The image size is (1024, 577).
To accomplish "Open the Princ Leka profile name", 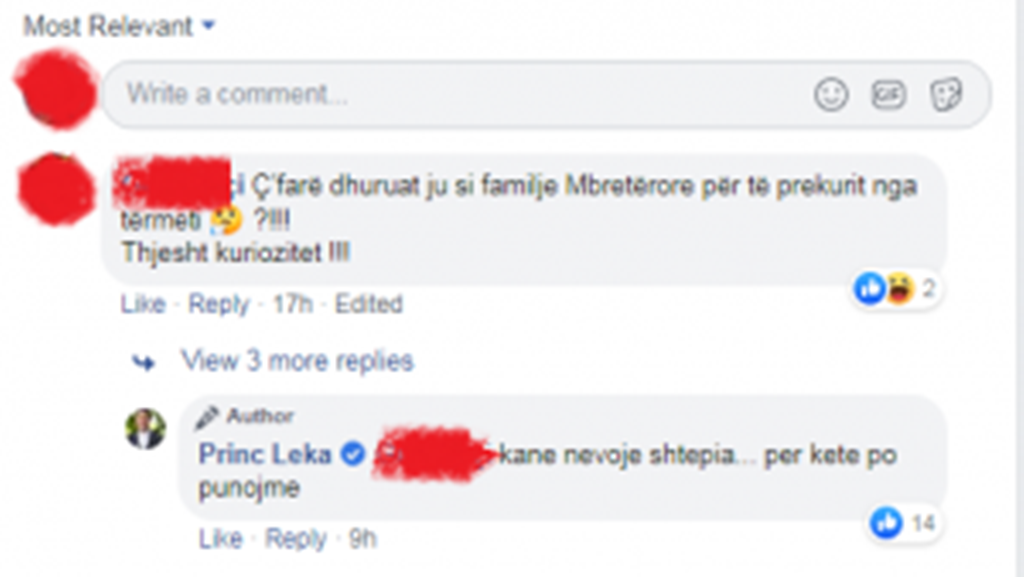I will point(265,455).
